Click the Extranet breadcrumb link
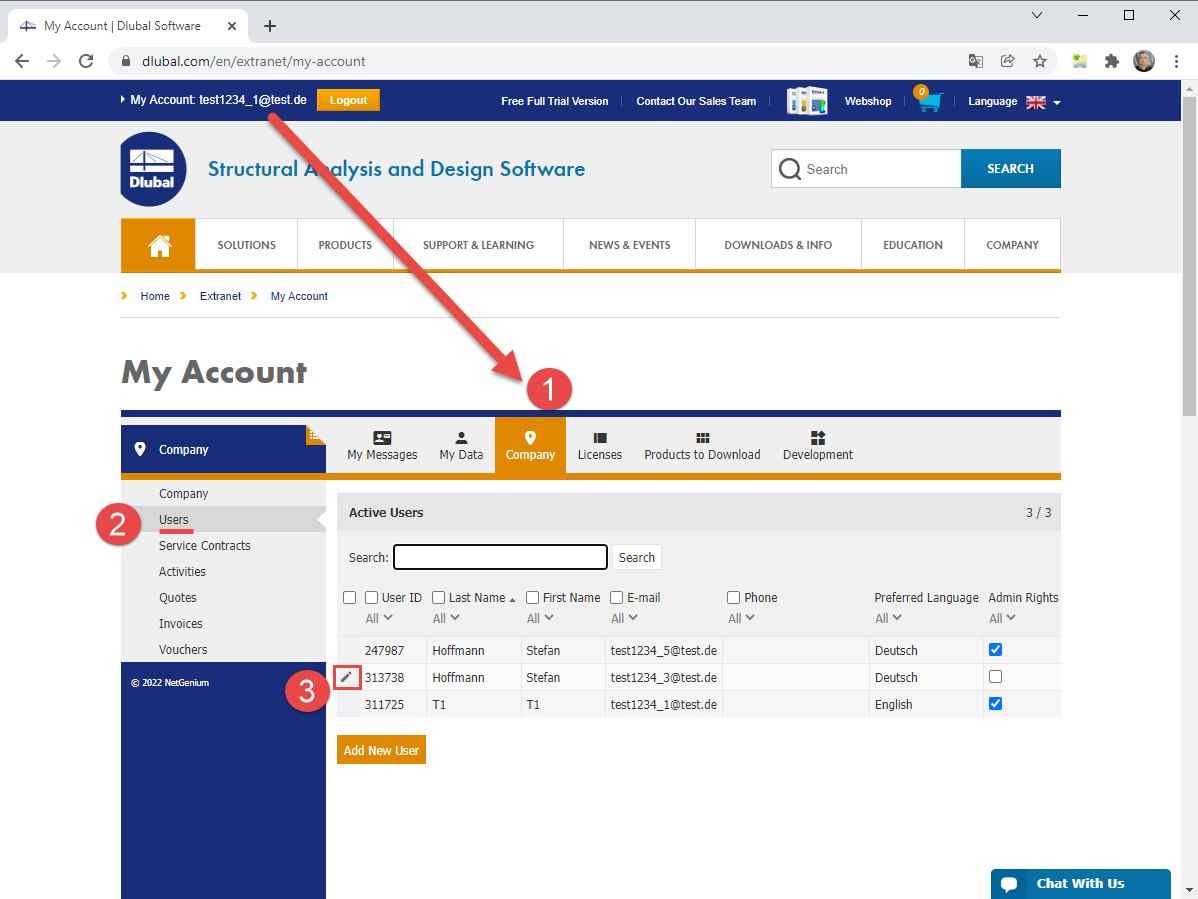 pos(220,296)
